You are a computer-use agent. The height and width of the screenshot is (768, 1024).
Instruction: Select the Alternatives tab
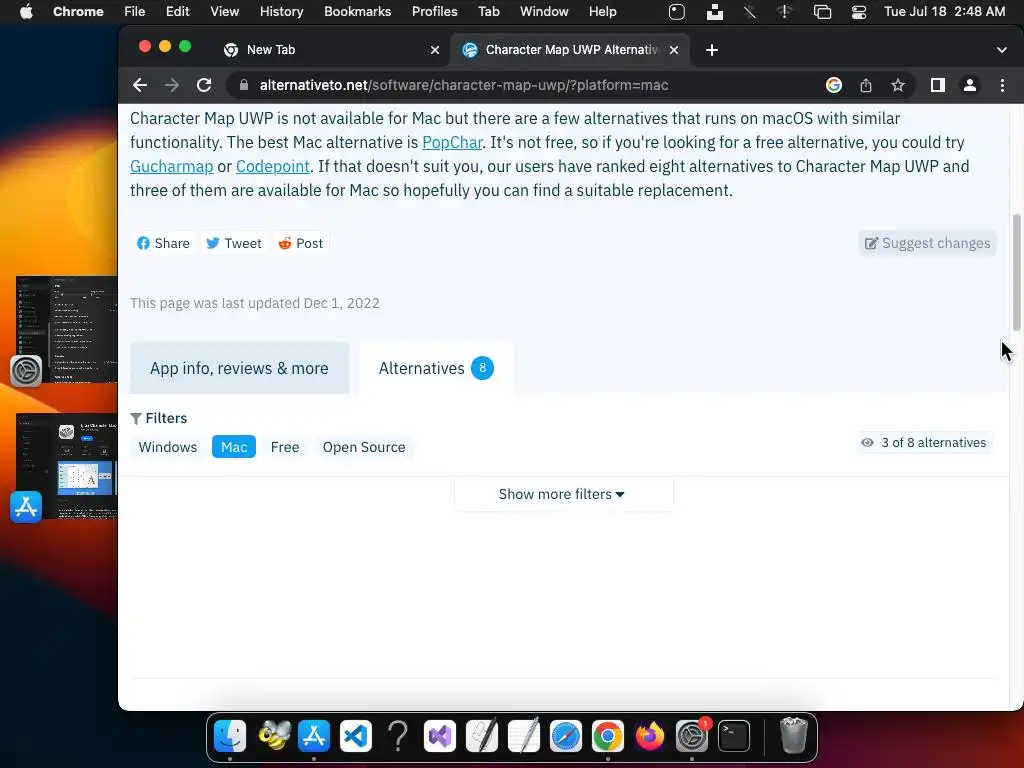(436, 368)
